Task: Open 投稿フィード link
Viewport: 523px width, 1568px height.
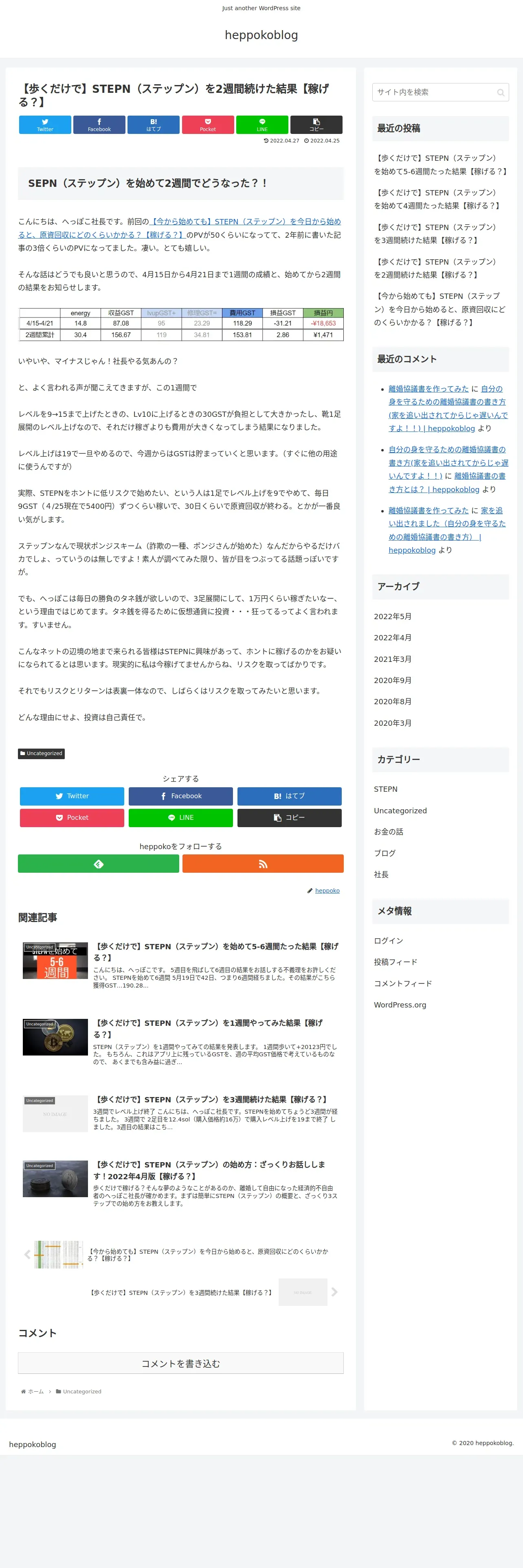Action: tap(396, 962)
